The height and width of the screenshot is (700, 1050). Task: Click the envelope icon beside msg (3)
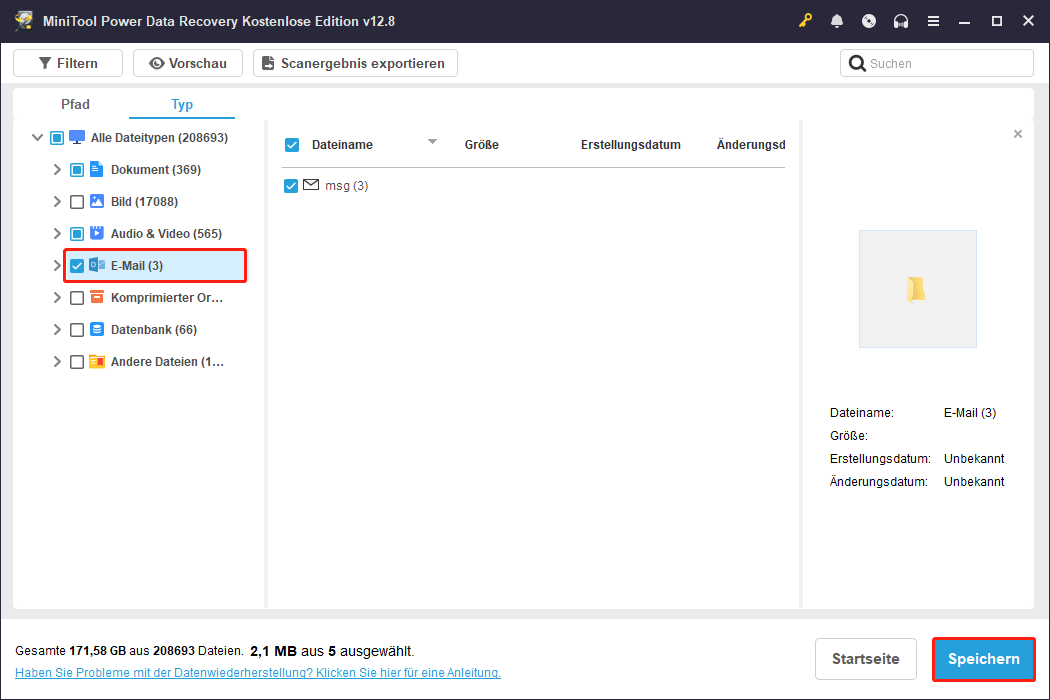pos(311,185)
